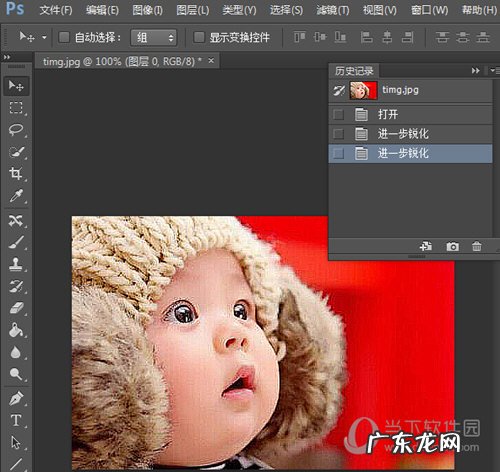Viewport: 500px width, 472px height.
Task: Select the 历史记录 panel tab
Action: coord(354,71)
